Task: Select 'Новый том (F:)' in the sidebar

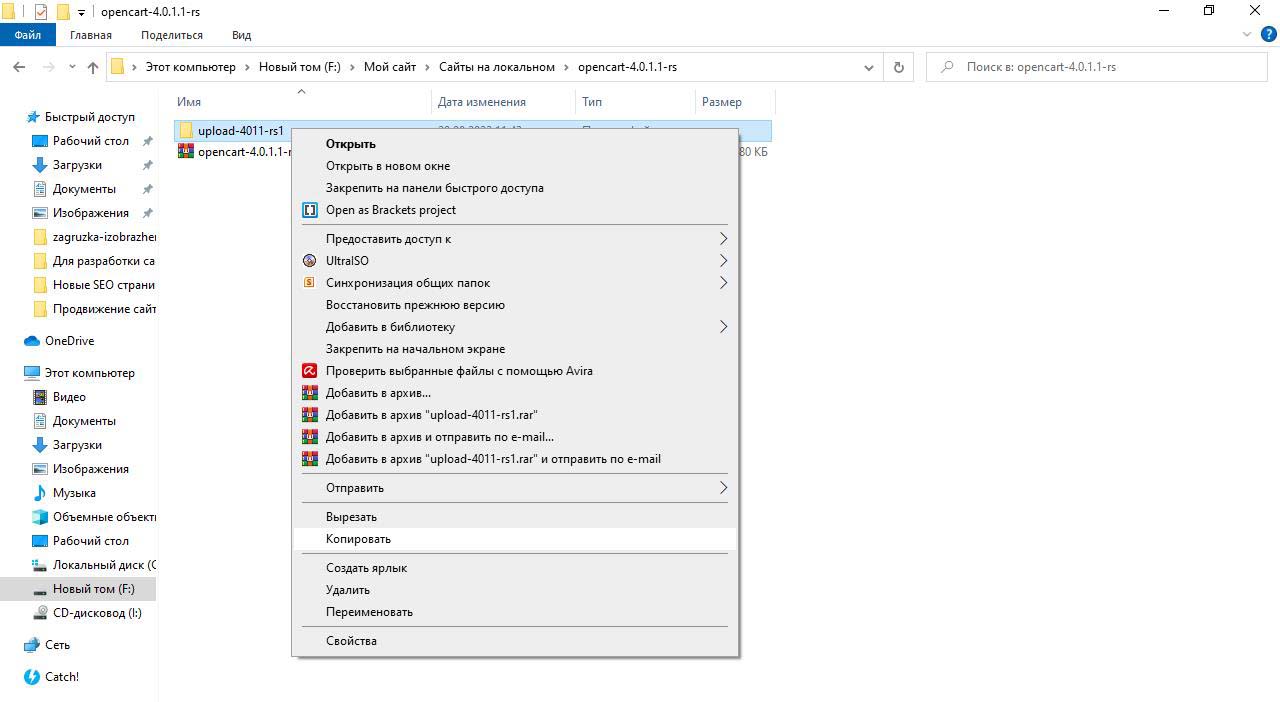Action: pos(93,589)
